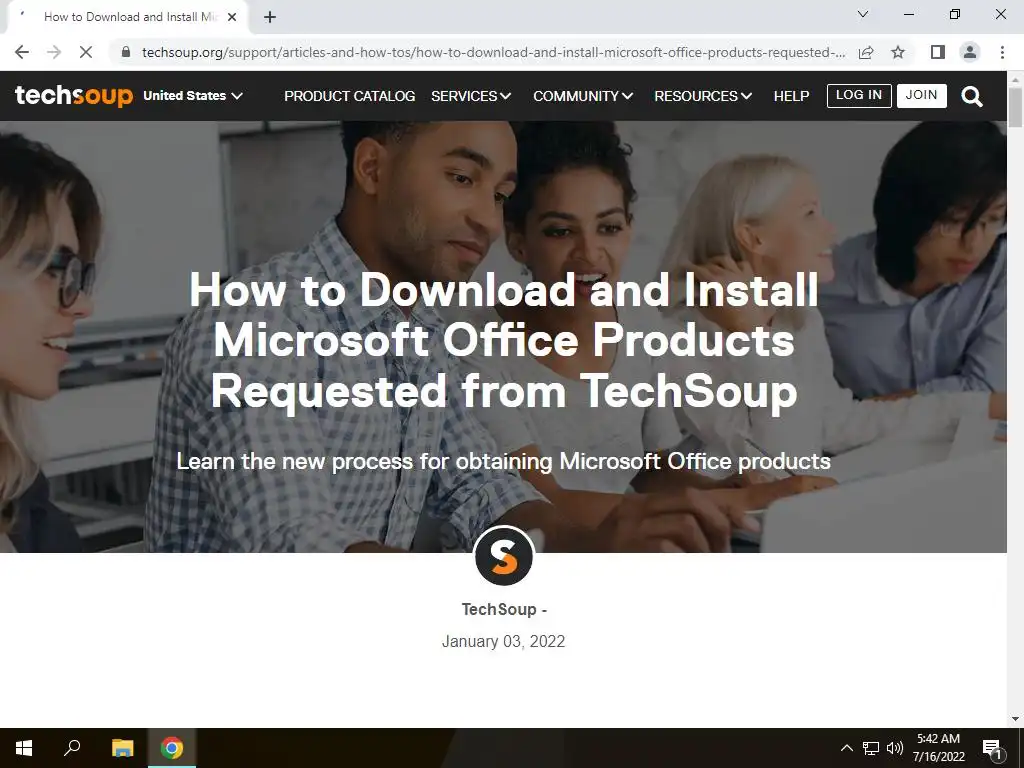
Task: Select the 'How to Download and Install' tab
Action: 130,18
